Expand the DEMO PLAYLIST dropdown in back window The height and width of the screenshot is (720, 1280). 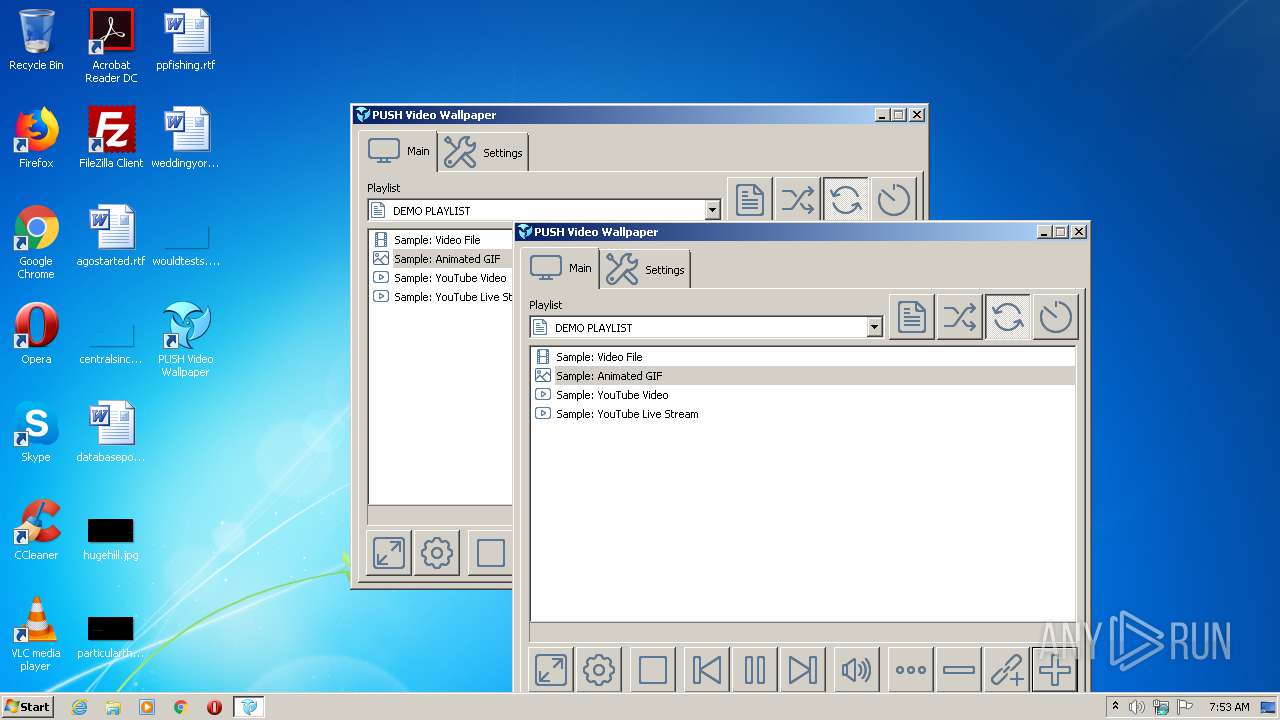pos(713,210)
